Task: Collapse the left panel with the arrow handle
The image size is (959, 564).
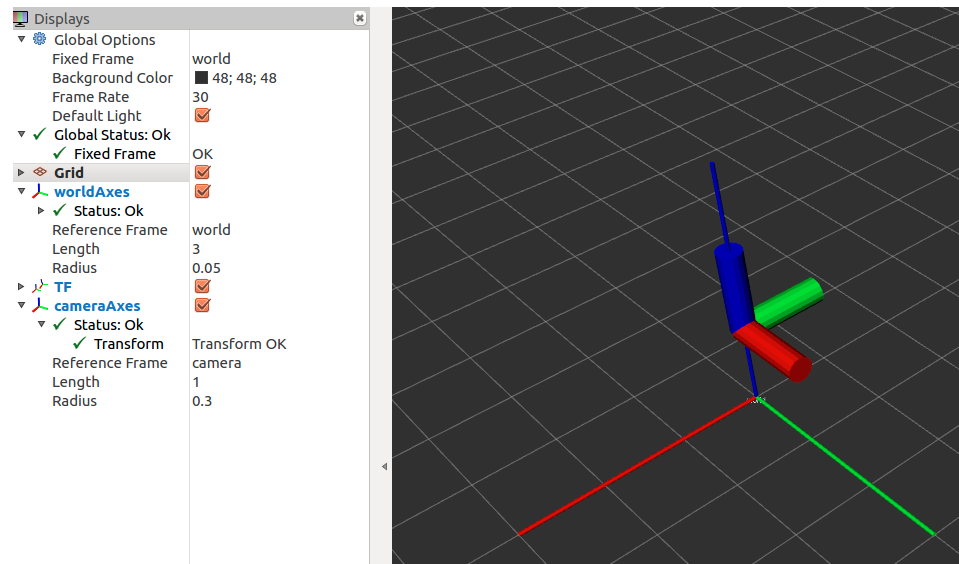Action: 384,466
